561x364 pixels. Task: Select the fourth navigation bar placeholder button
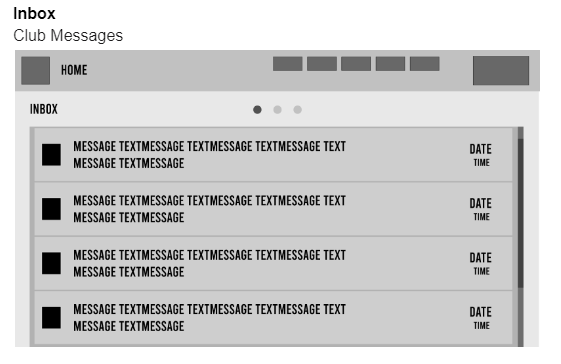(x=390, y=64)
